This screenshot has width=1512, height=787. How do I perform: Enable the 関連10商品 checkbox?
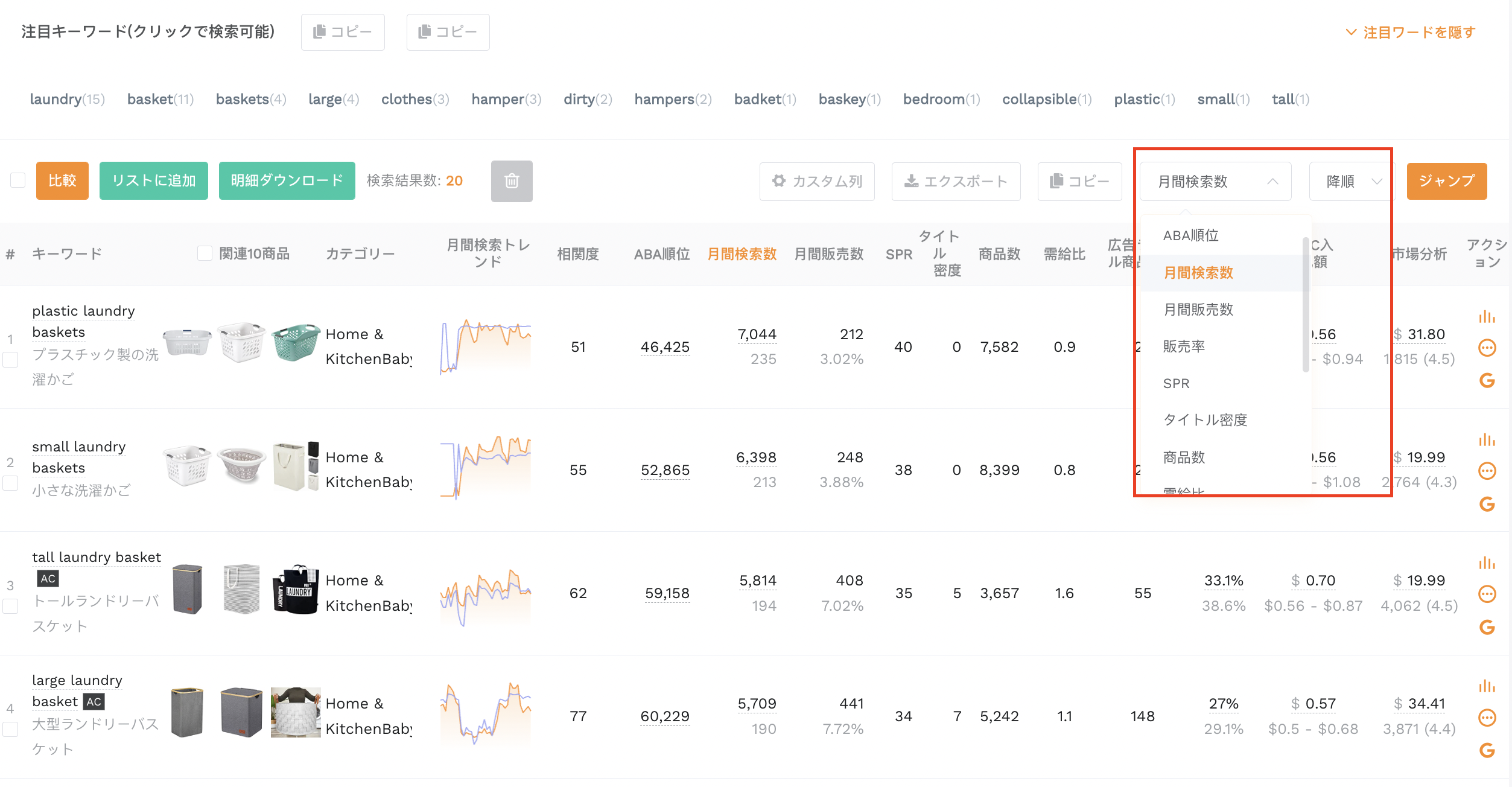pos(205,253)
